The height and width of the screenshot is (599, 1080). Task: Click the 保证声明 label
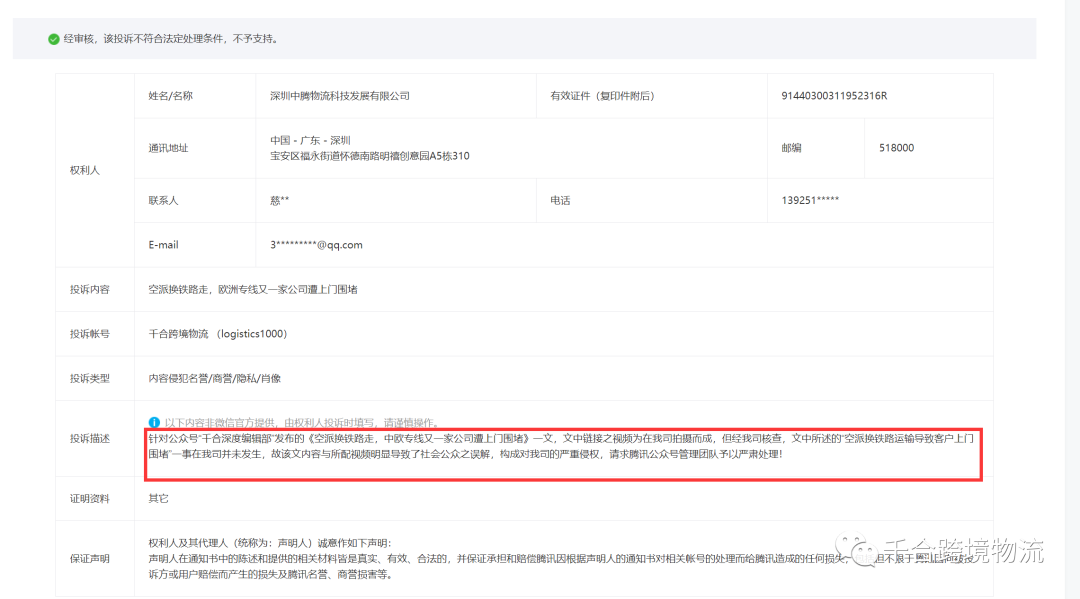(x=90, y=558)
